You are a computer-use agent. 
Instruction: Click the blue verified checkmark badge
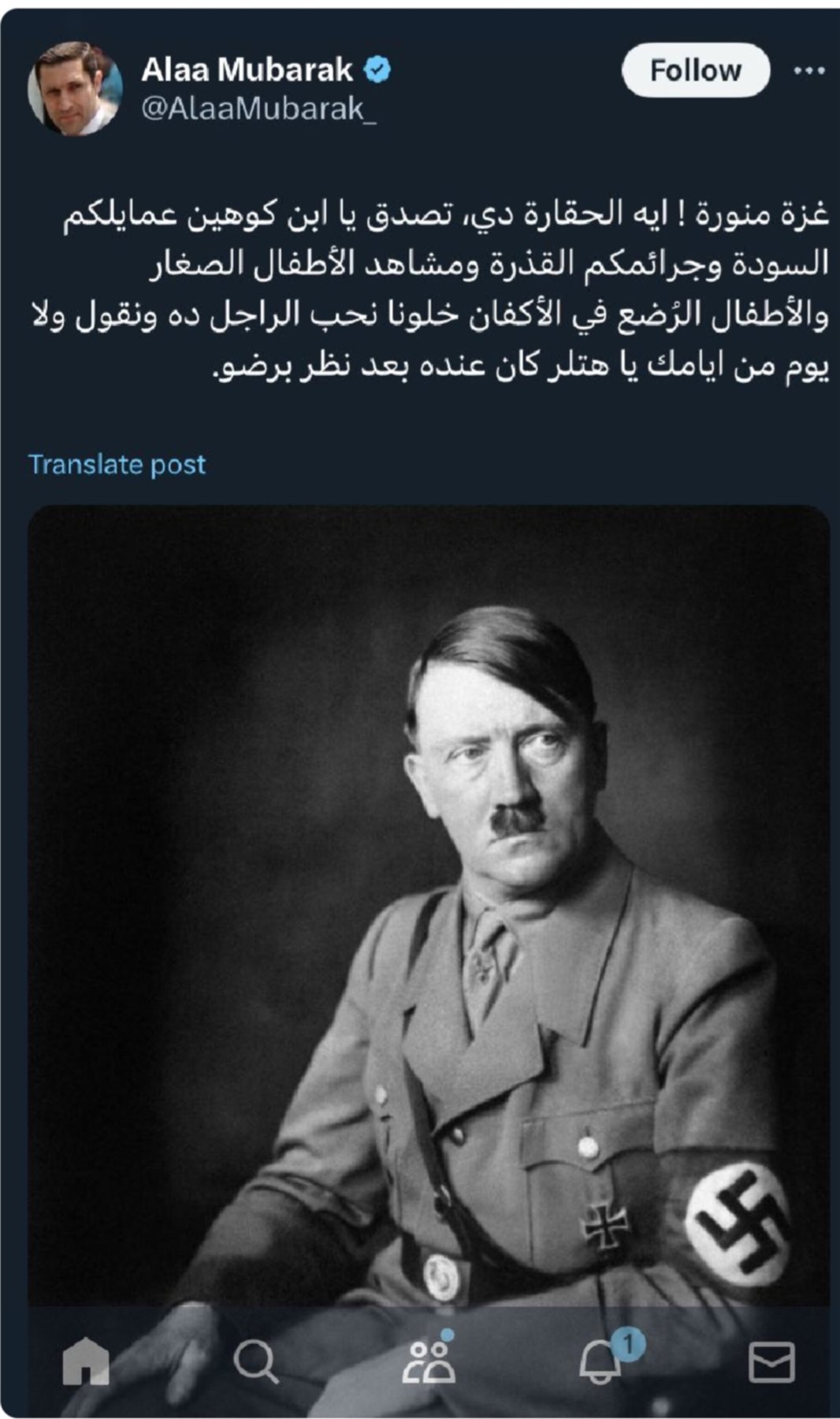(377, 70)
